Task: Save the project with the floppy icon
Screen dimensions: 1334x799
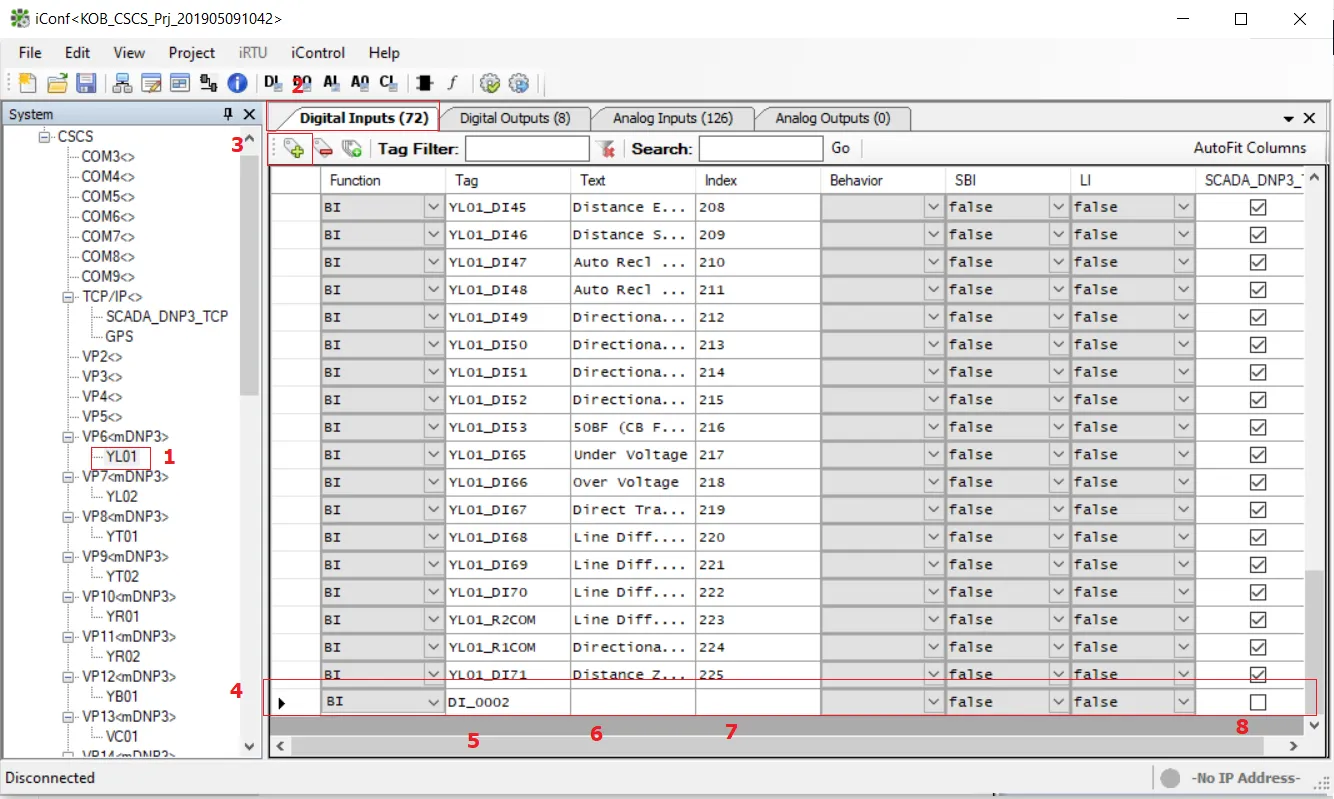Action: [x=86, y=83]
